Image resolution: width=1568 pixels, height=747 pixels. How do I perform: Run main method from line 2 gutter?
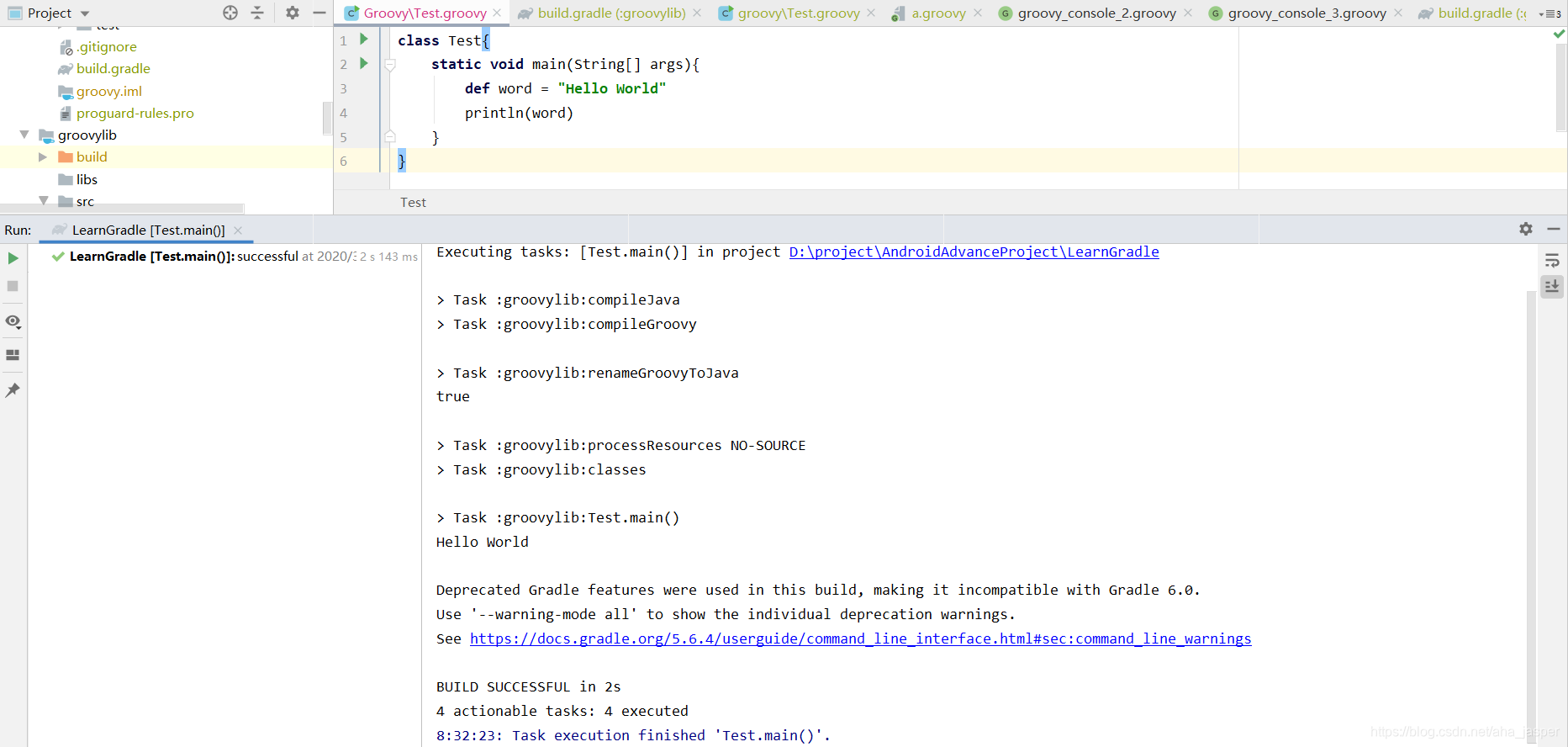[x=364, y=63]
